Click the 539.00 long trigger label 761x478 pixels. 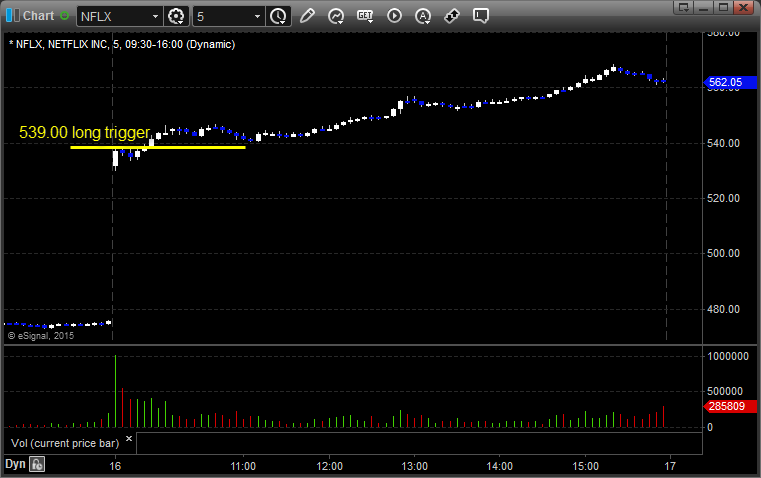click(84, 132)
